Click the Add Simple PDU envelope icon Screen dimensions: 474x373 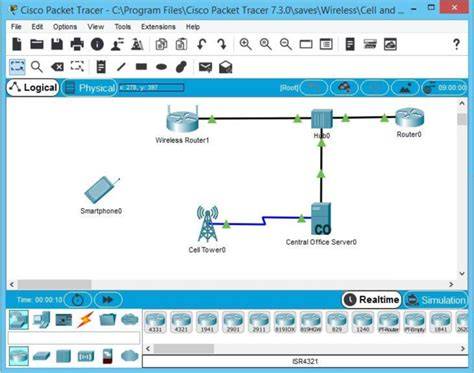(205, 67)
